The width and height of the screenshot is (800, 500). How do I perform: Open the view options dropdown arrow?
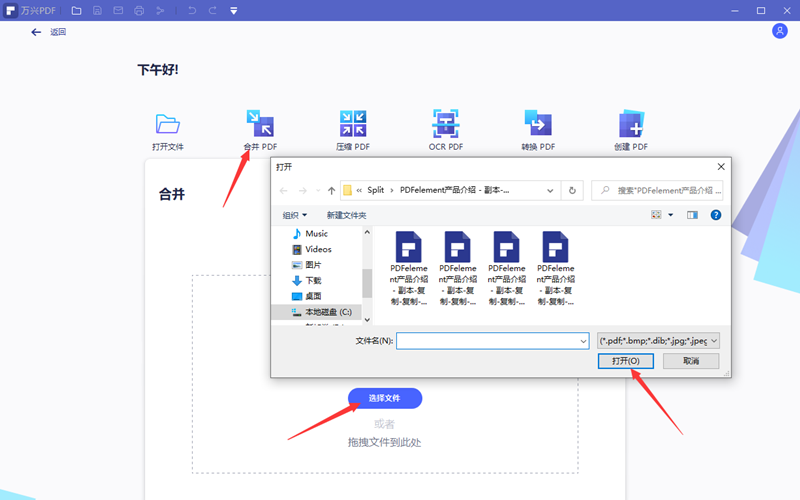click(x=671, y=215)
